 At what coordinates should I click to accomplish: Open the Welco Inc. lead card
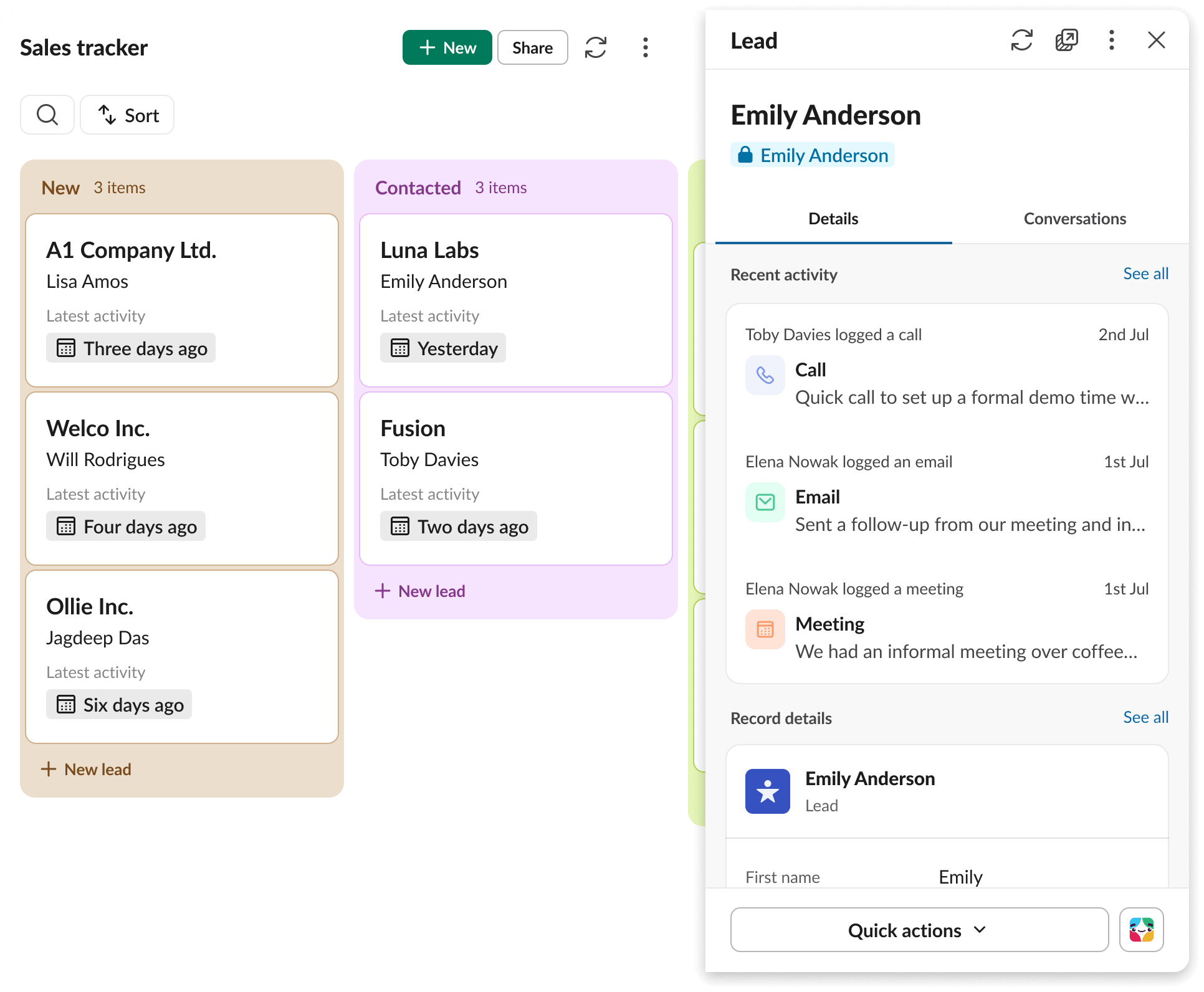(182, 479)
